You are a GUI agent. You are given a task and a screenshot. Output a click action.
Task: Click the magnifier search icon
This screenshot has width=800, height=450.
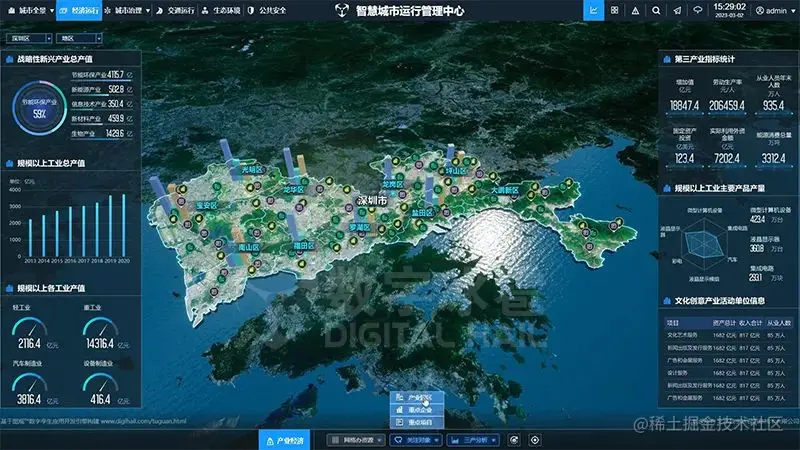click(x=656, y=11)
